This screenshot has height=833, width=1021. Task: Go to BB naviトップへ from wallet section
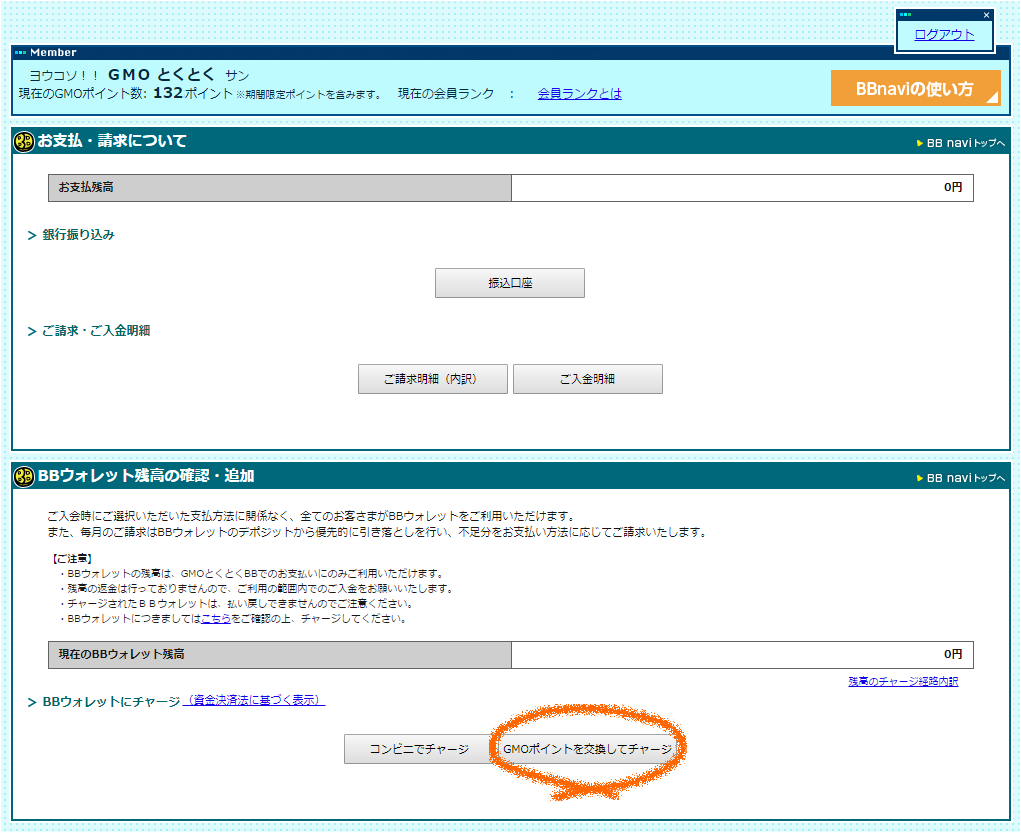[x=965, y=478]
